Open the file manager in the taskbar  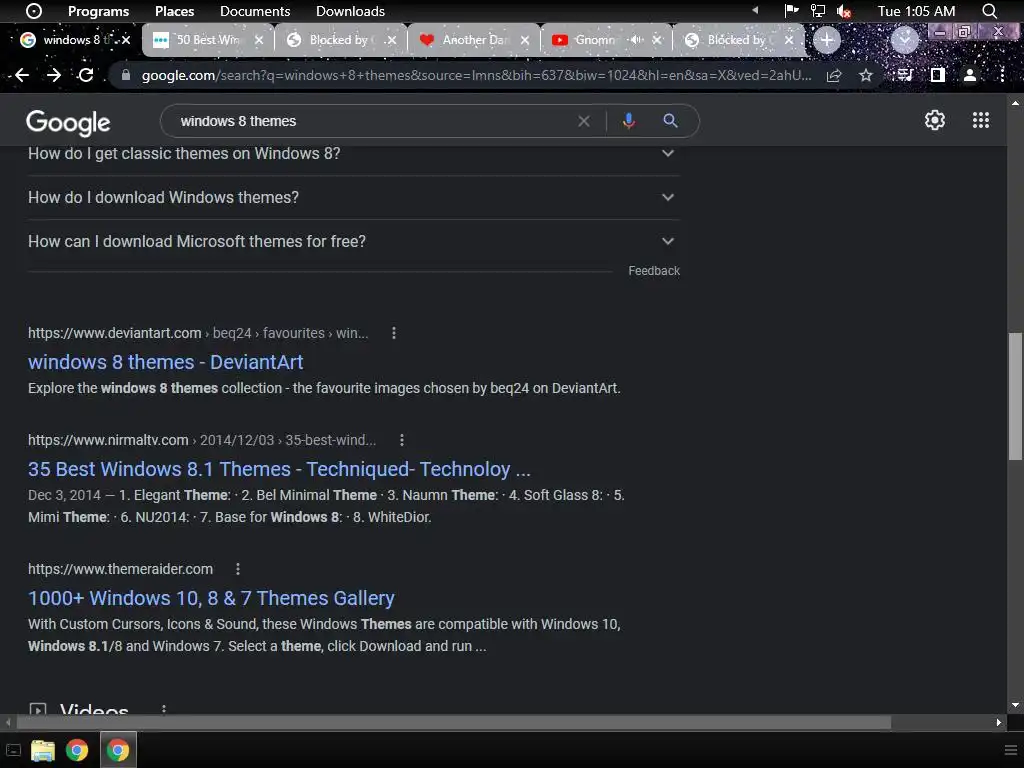click(42, 750)
